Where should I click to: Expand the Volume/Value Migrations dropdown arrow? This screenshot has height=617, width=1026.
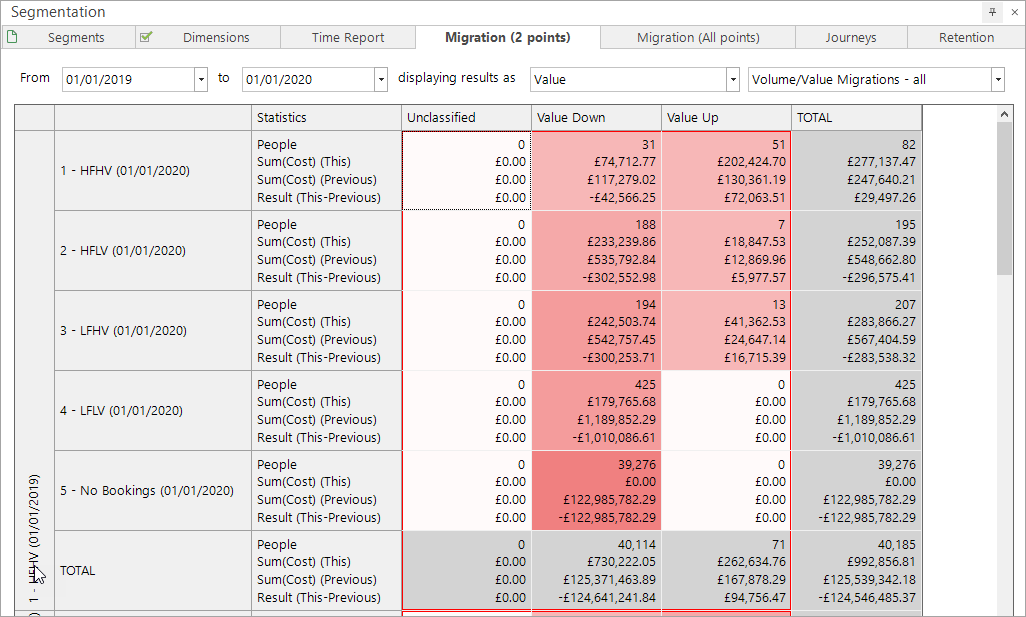998,80
